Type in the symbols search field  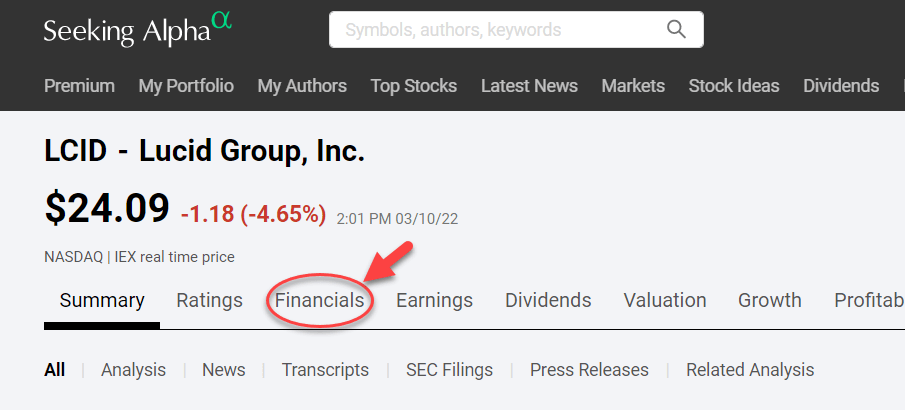(500, 29)
